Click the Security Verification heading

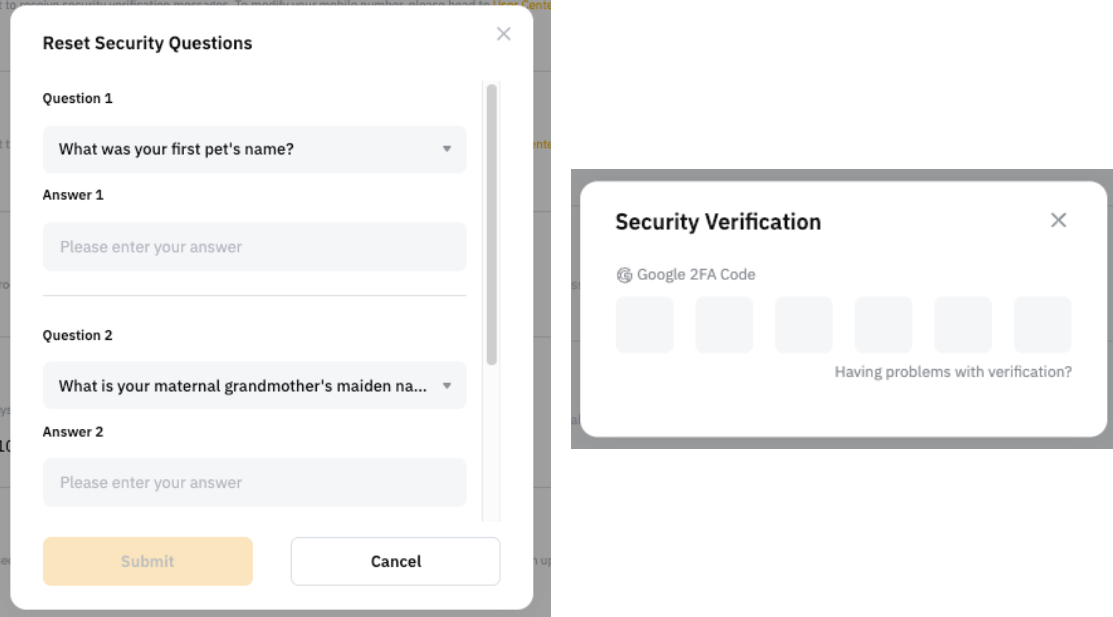coord(718,222)
